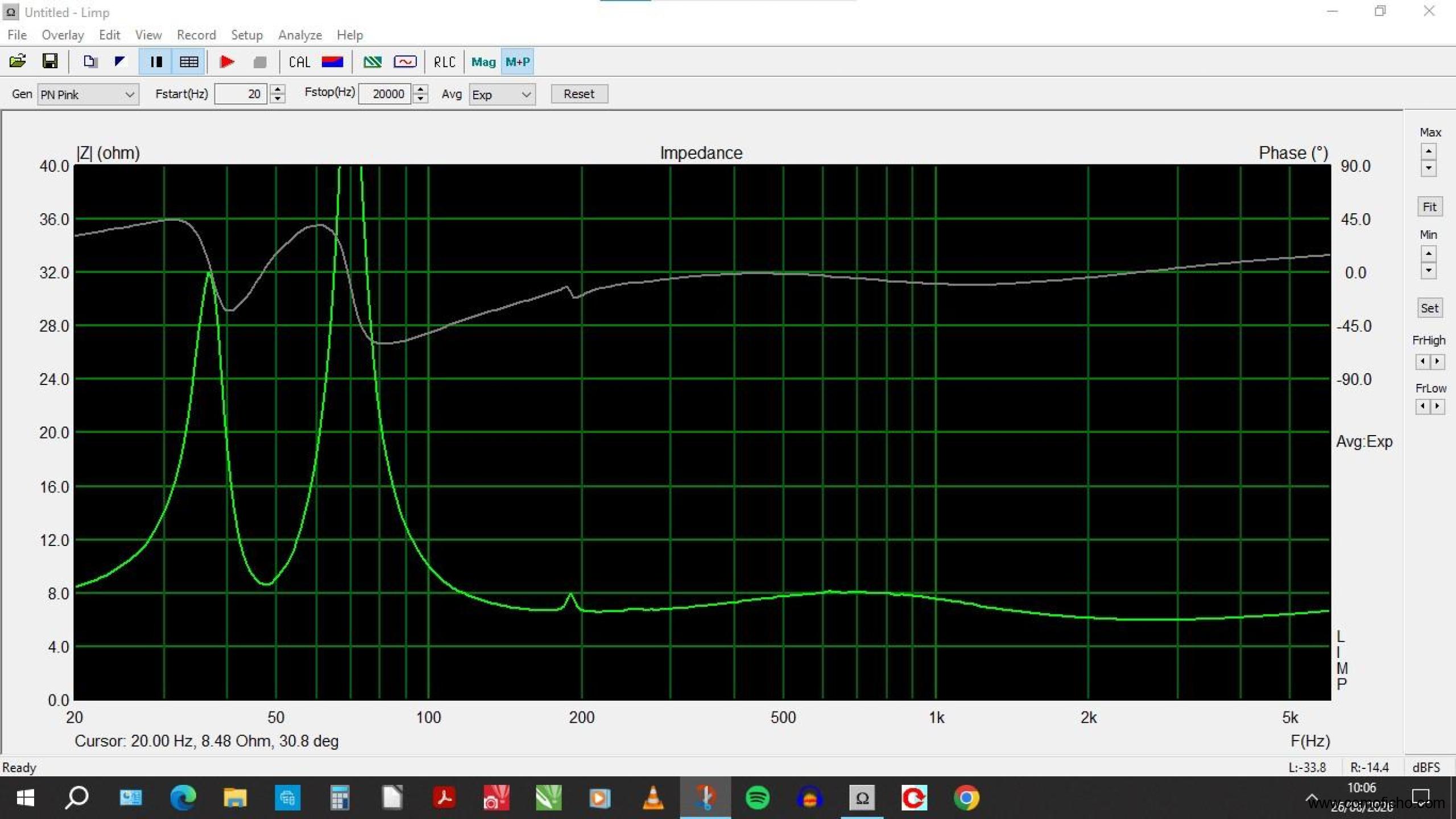Open the Record menu
This screenshot has height=819, width=1456.
196,35
